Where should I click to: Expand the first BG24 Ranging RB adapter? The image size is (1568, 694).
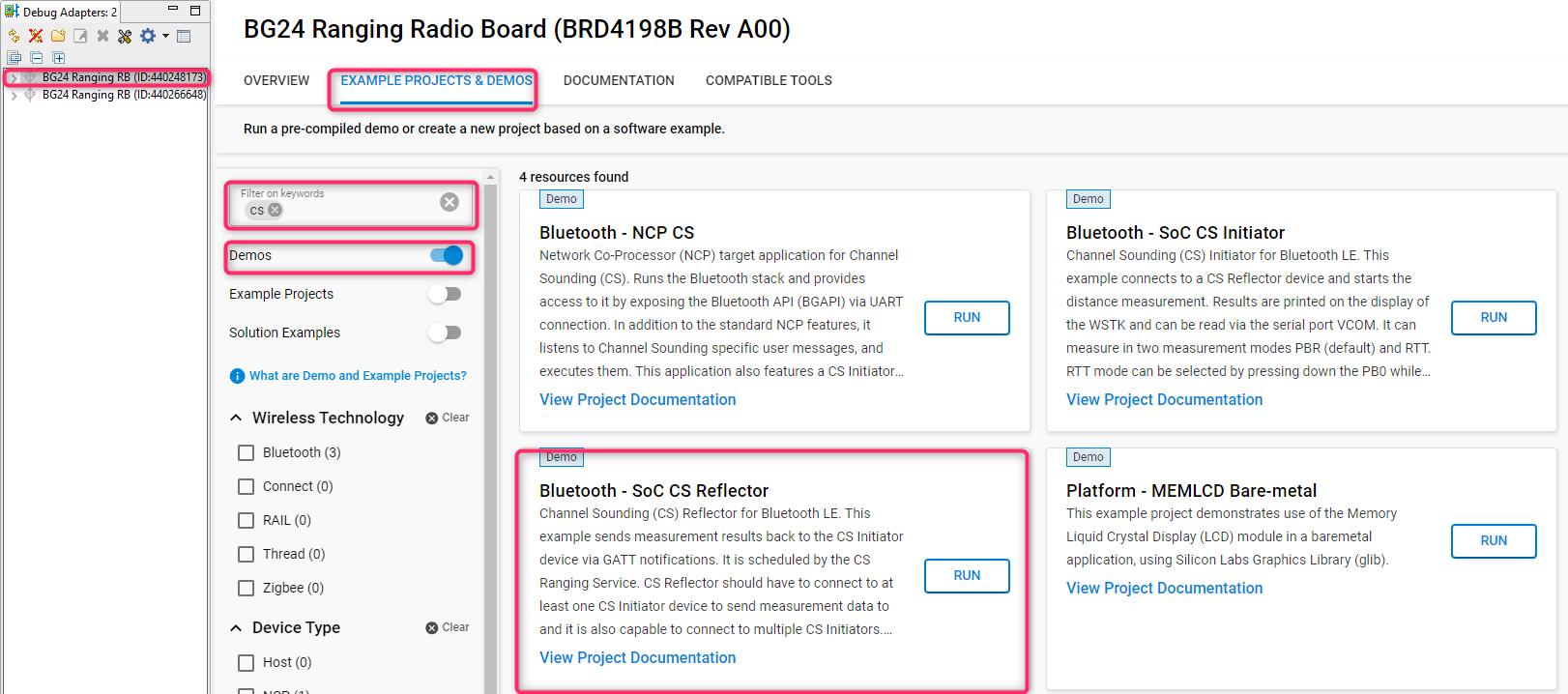(x=14, y=77)
